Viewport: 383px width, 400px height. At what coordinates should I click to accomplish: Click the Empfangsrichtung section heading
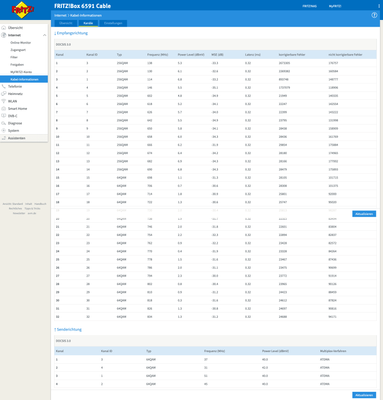point(71,33)
